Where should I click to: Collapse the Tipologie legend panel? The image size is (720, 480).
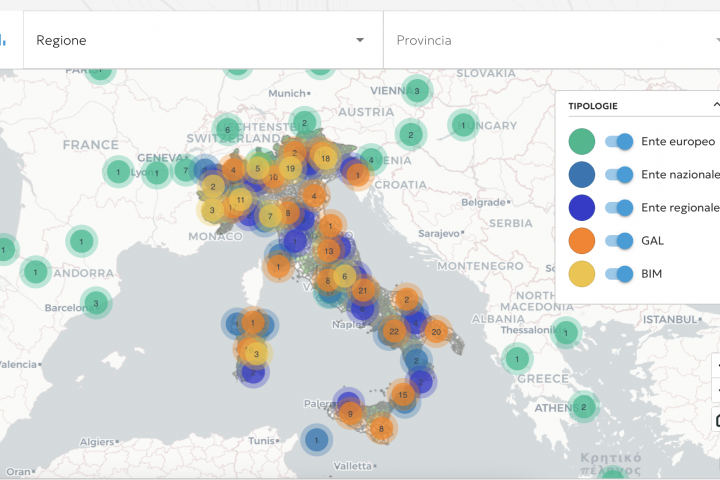click(x=715, y=105)
